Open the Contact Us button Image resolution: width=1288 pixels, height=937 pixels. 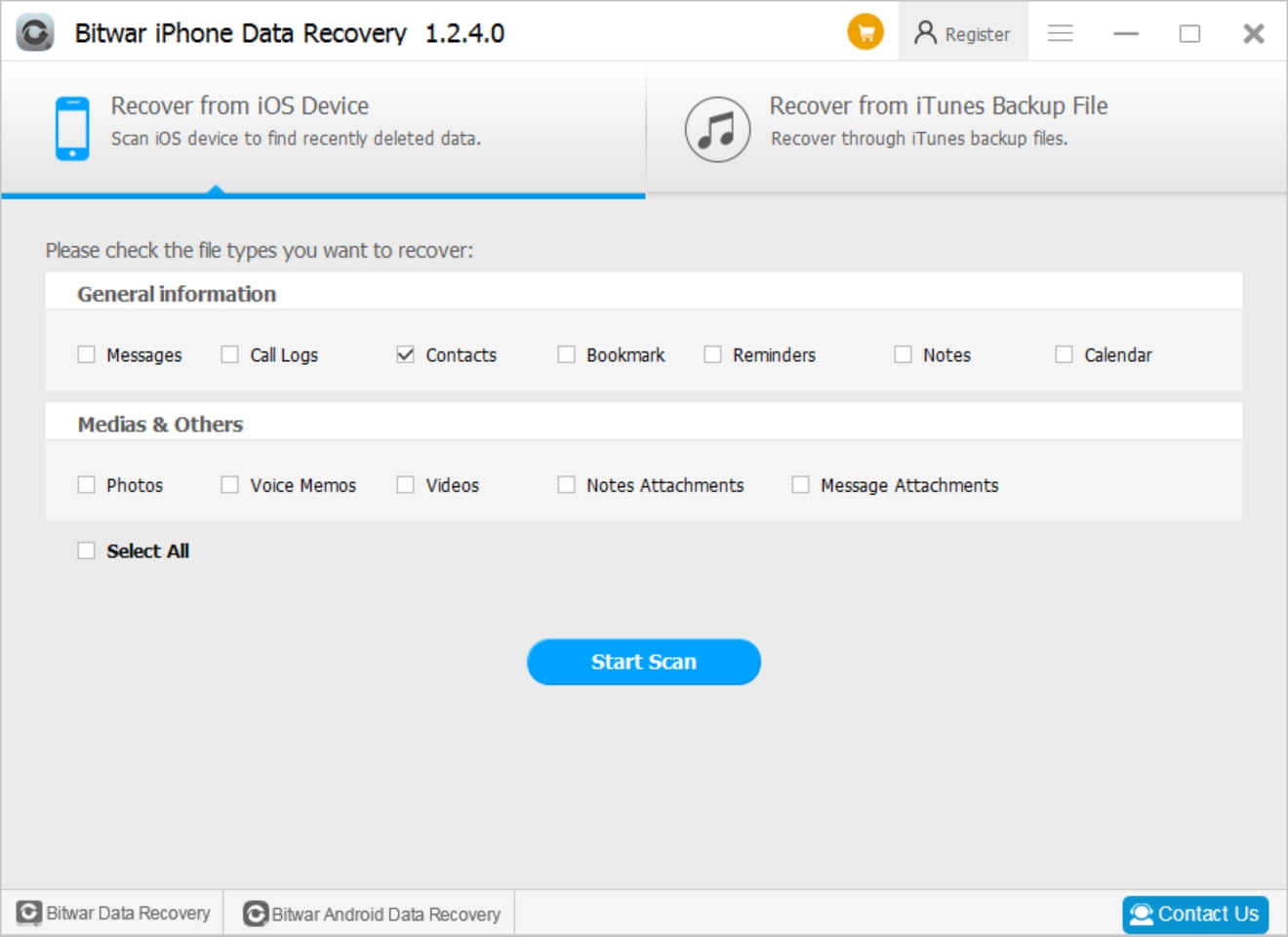tap(1195, 915)
